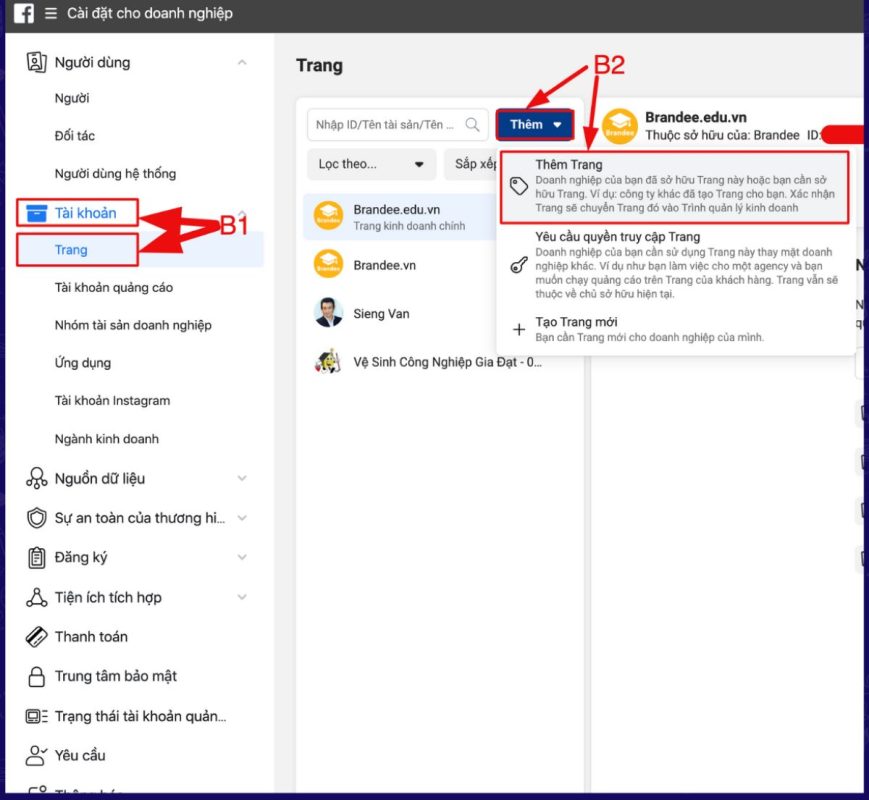
Task: Open Trung tâm bảo mật label
Action: pos(116,676)
